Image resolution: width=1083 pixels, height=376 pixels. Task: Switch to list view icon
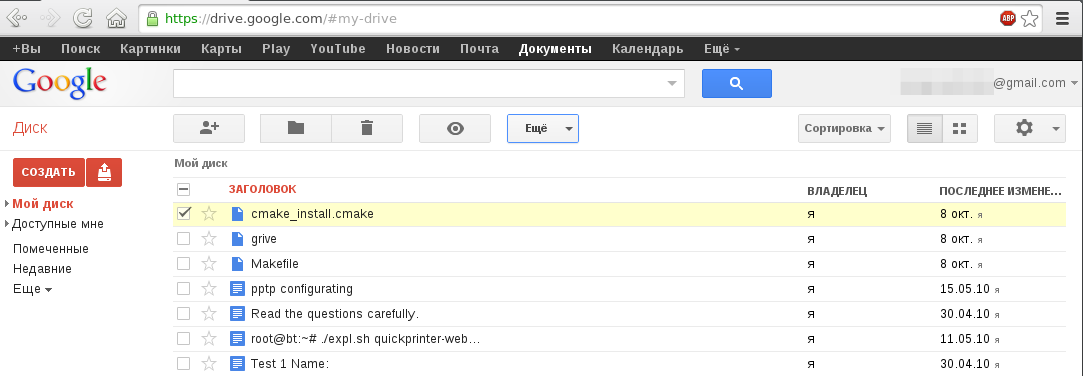tap(924, 129)
